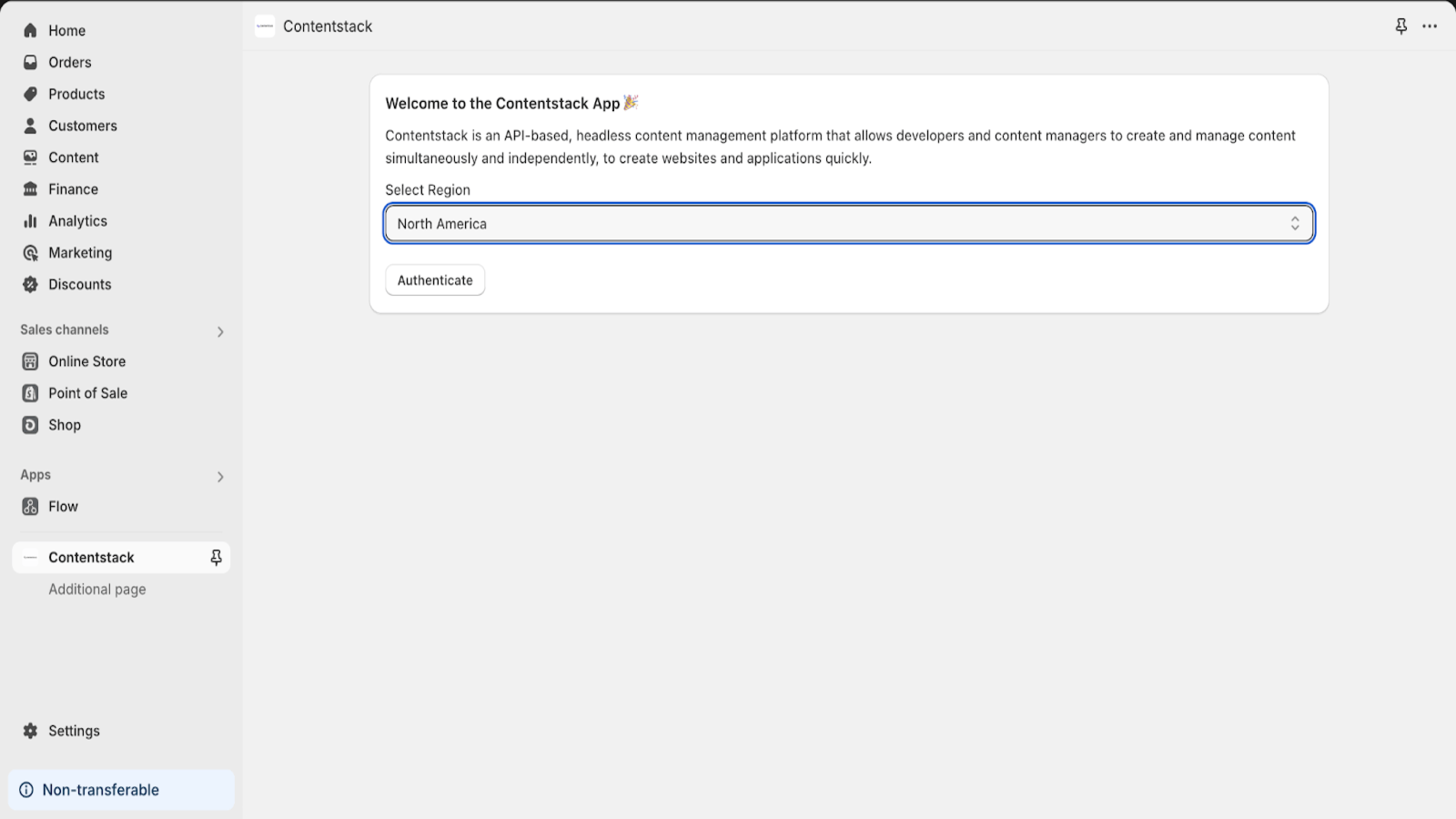Open the Select Region dropdown

tap(848, 223)
